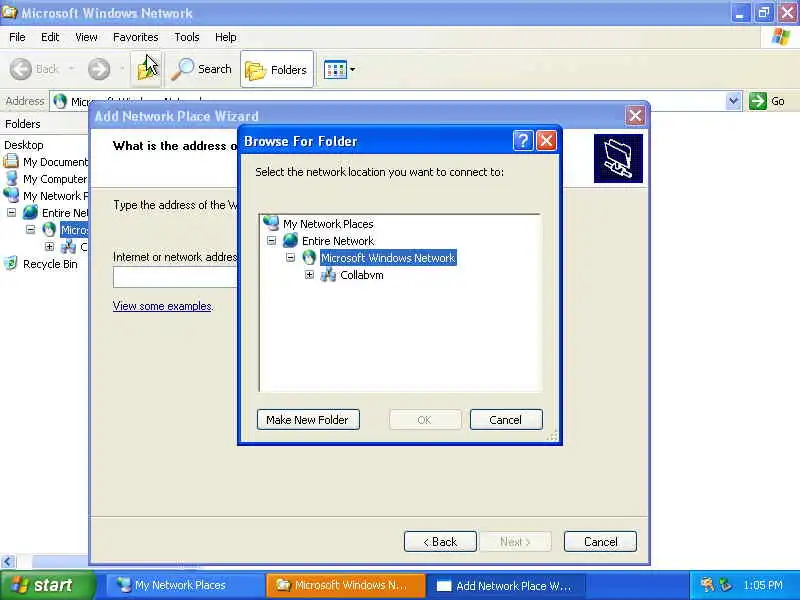The image size is (800, 600).
Task: Select My Documents in the Folders pane
Action: 55,162
